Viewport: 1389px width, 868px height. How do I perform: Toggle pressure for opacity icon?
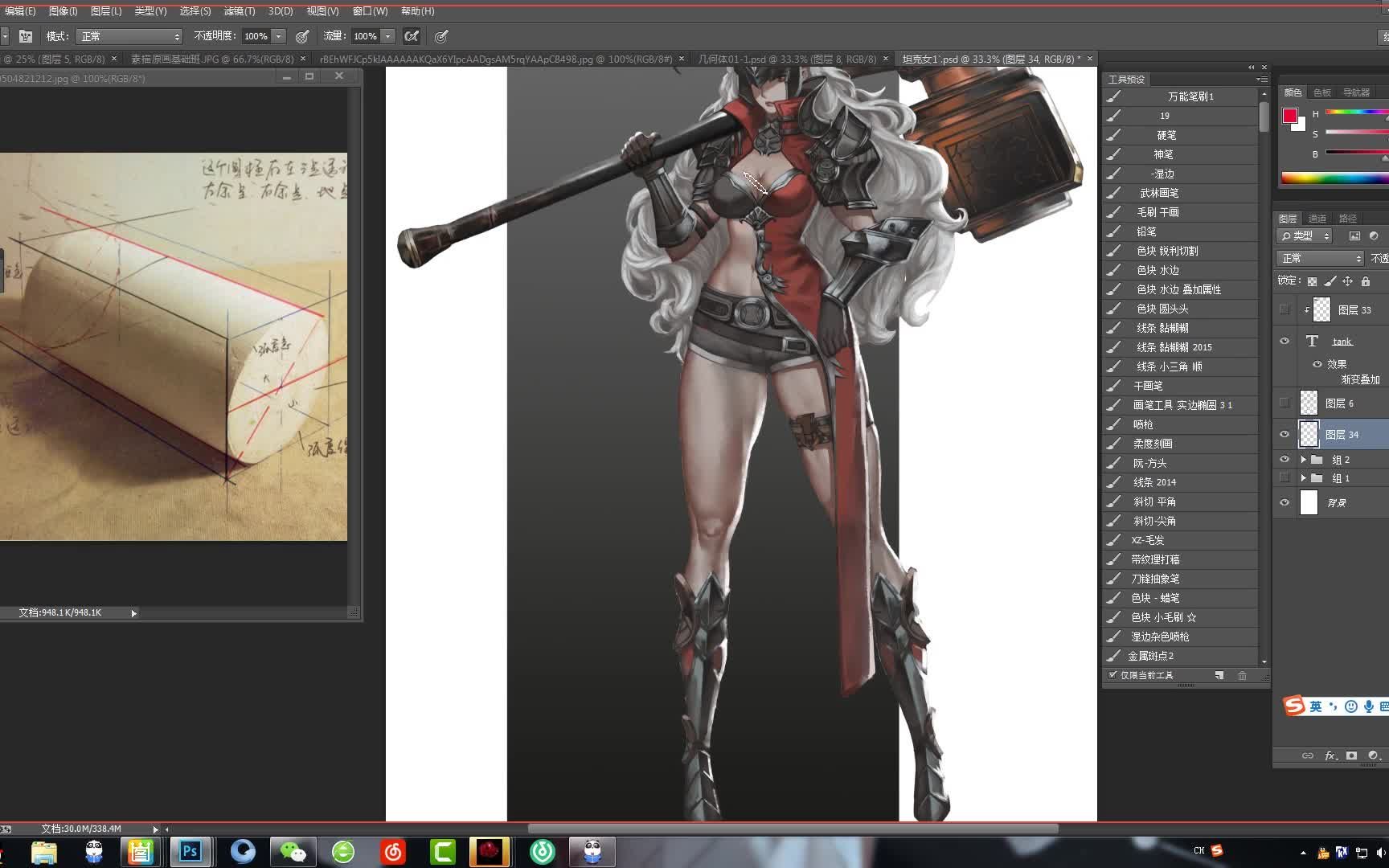click(x=302, y=36)
